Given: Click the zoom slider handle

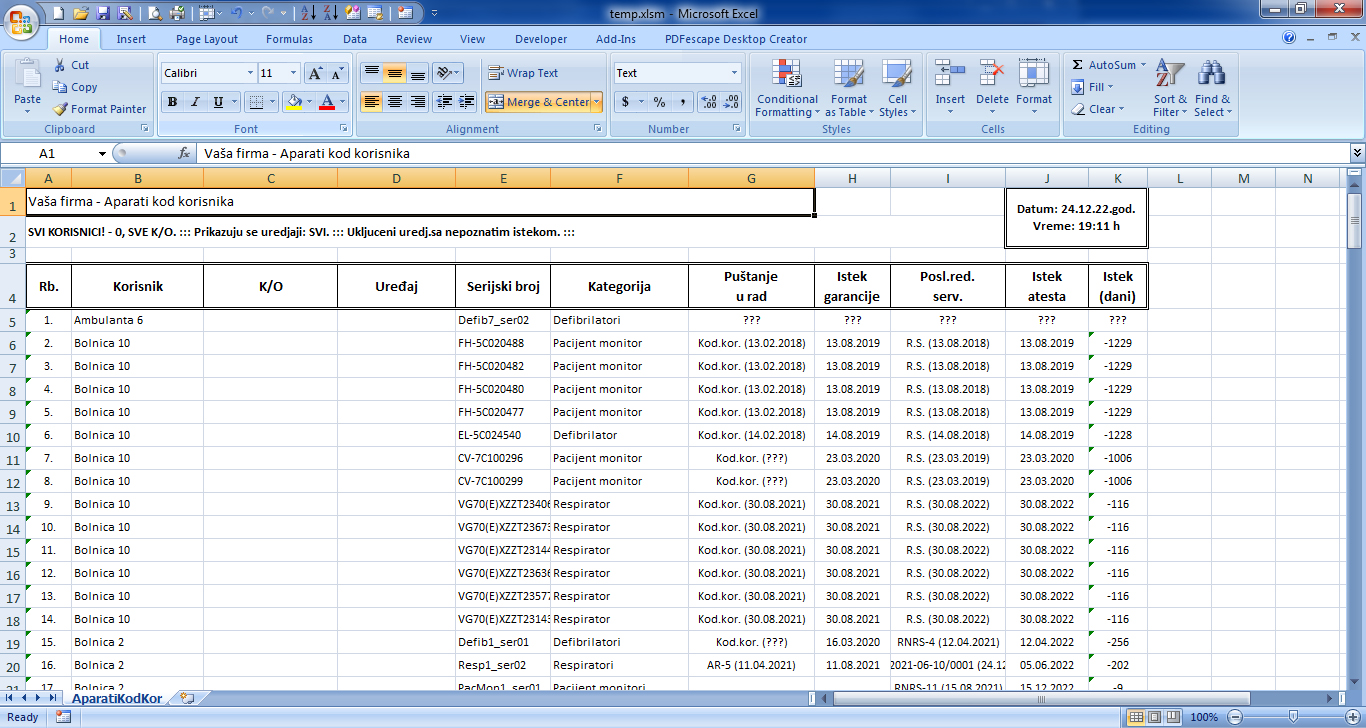Looking at the screenshot, I should 1293,717.
